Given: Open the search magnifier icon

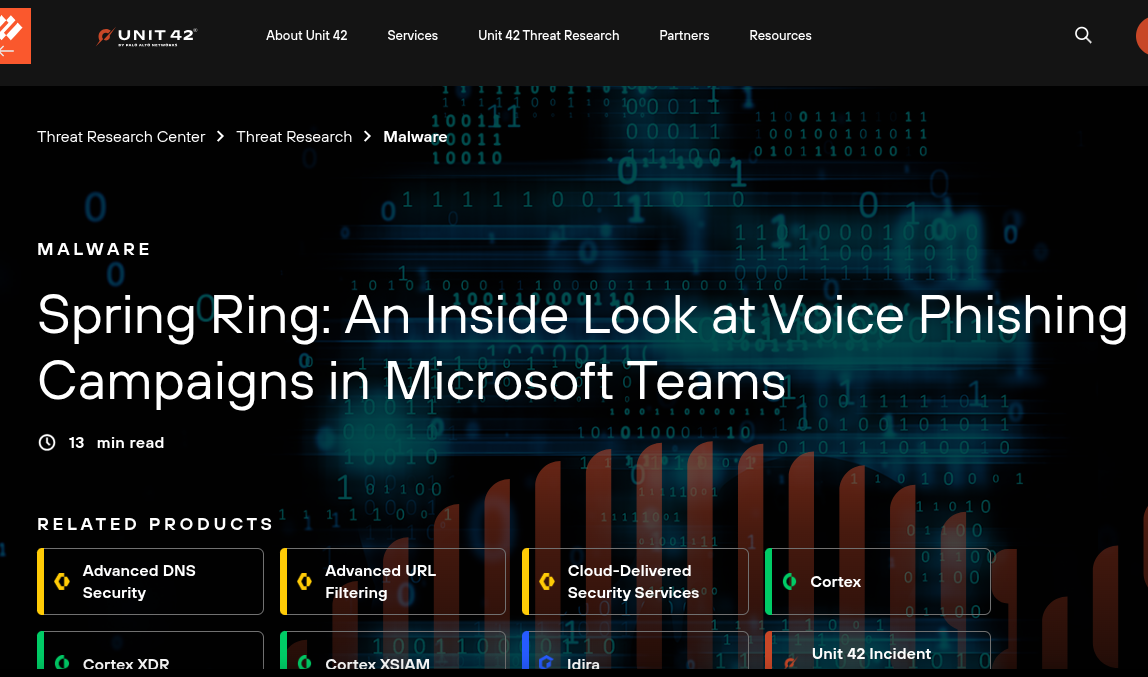Looking at the screenshot, I should coord(1083,35).
